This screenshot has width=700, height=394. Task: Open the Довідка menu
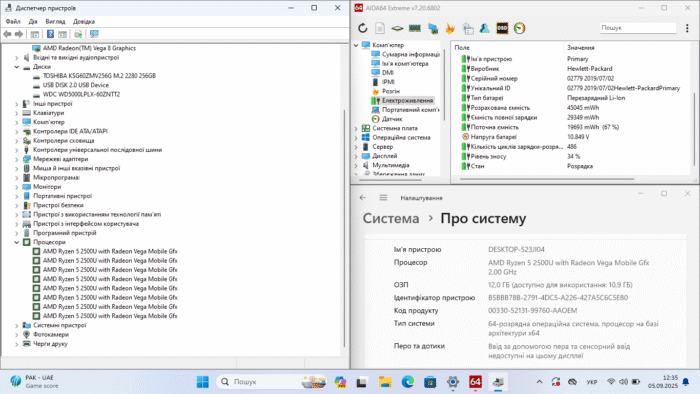pyautogui.click(x=84, y=21)
